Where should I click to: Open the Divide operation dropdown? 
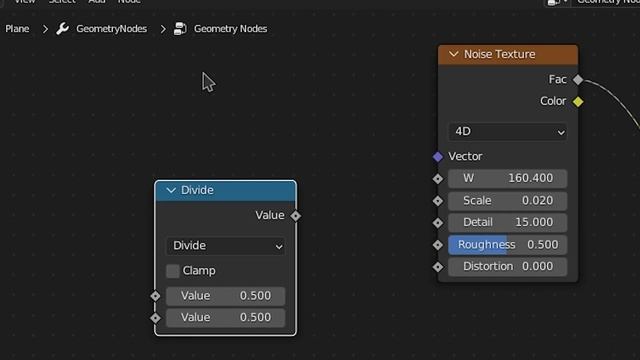click(x=225, y=246)
